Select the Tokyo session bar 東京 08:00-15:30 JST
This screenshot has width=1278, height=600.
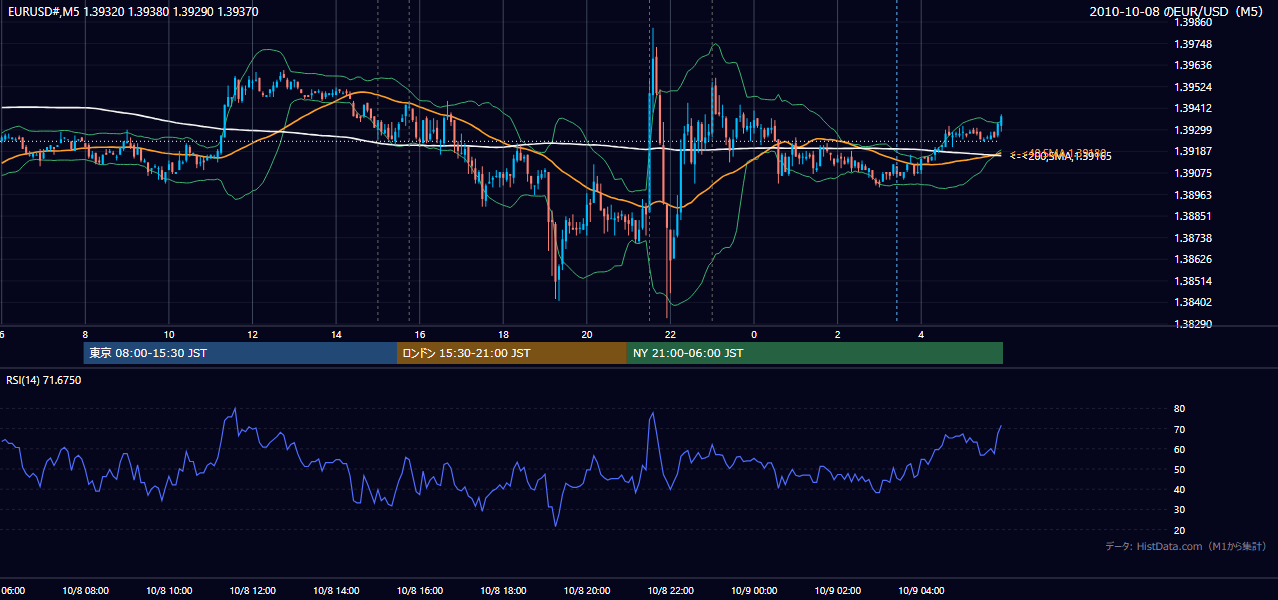[x=240, y=353]
